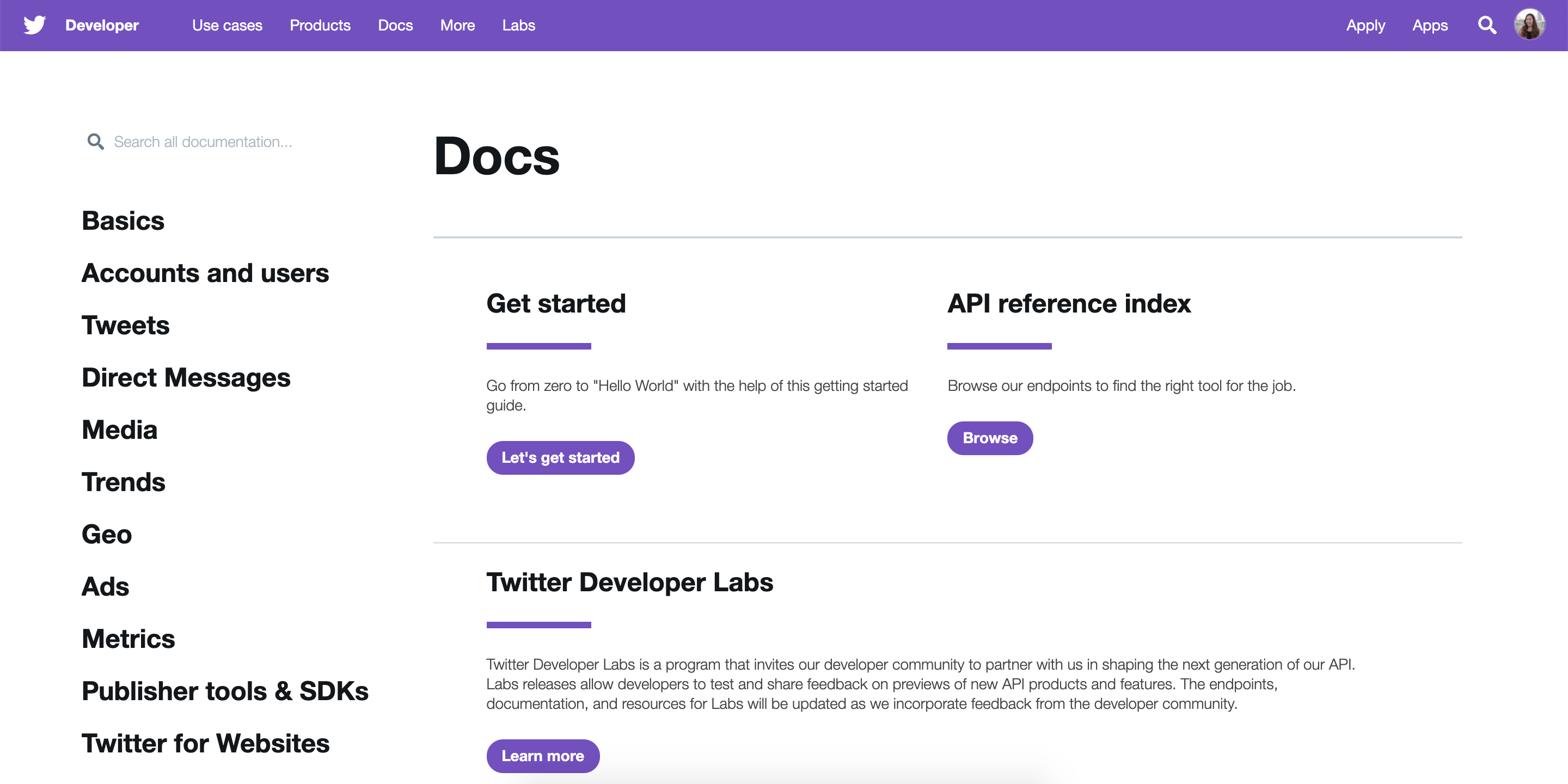
Task: Open the More navigation menu
Action: point(458,25)
